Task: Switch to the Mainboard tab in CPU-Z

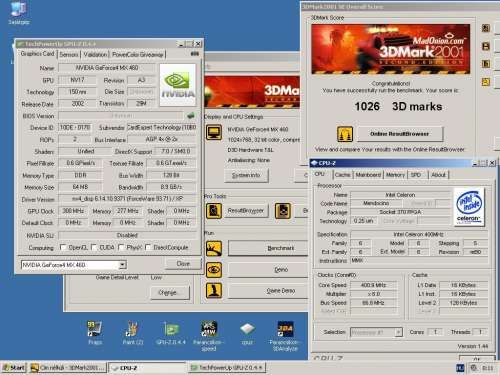Action: [368, 175]
